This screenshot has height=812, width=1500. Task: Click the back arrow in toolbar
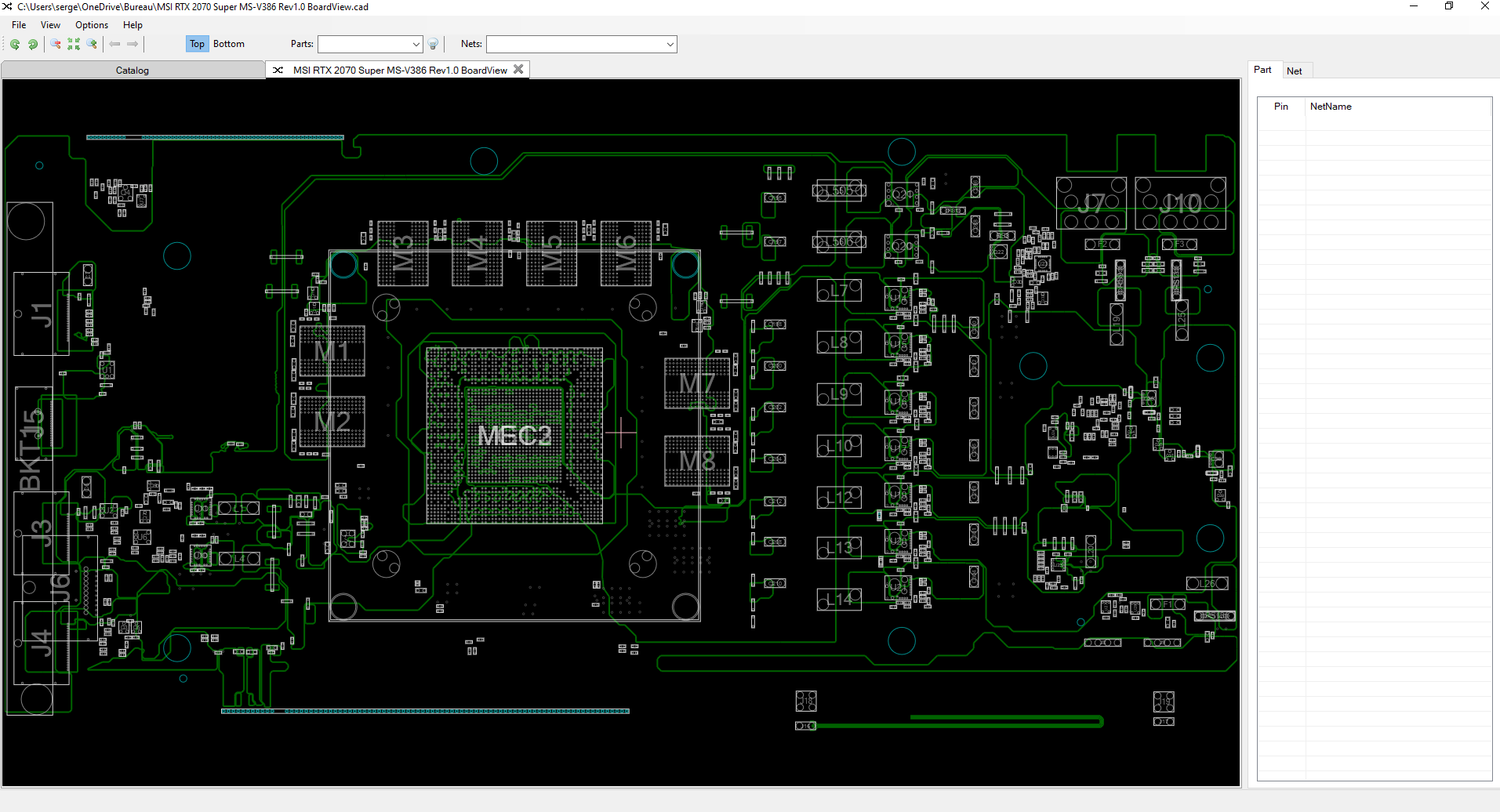(x=115, y=45)
